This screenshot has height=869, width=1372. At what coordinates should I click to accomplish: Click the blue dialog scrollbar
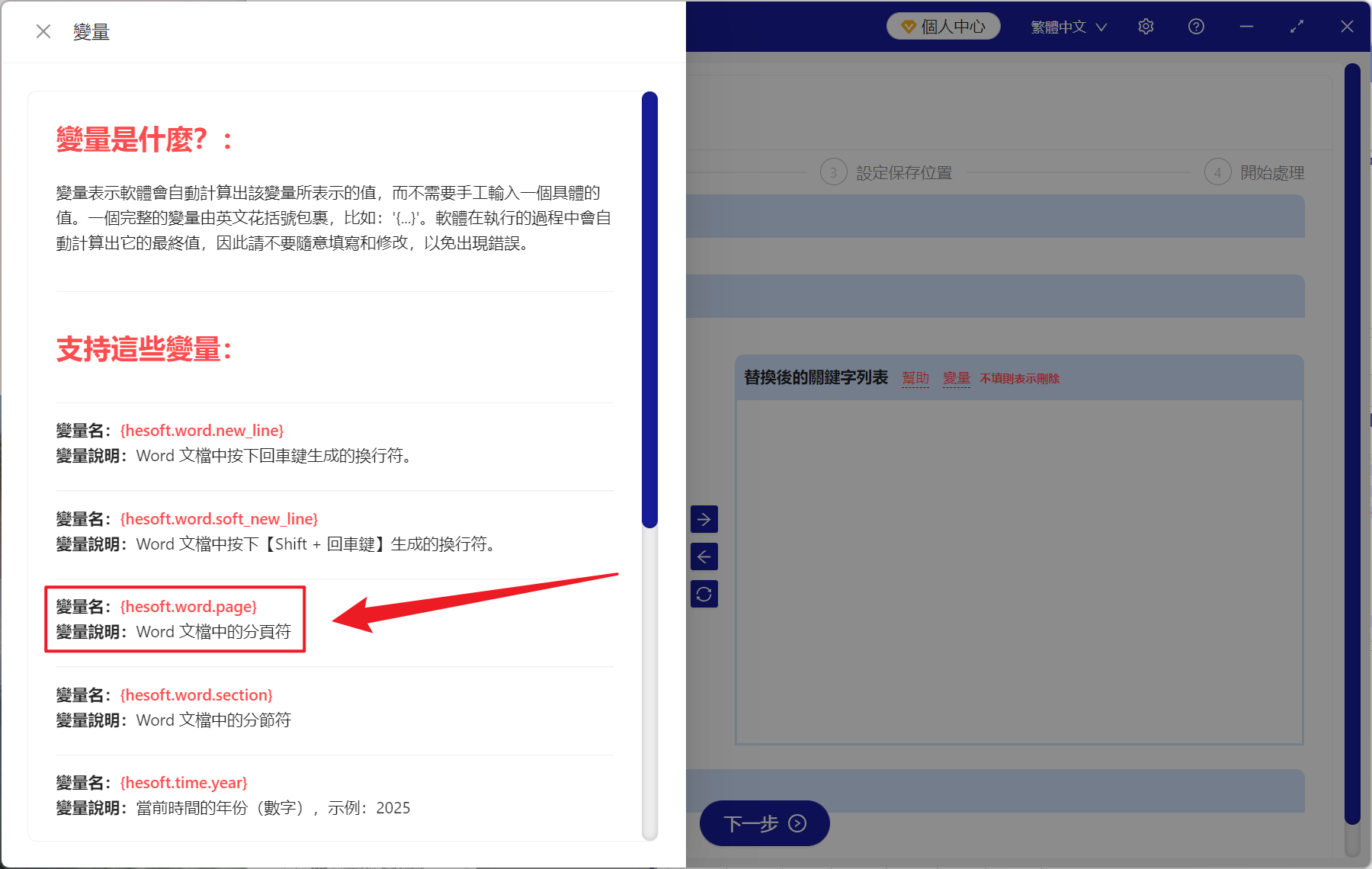(x=649, y=305)
